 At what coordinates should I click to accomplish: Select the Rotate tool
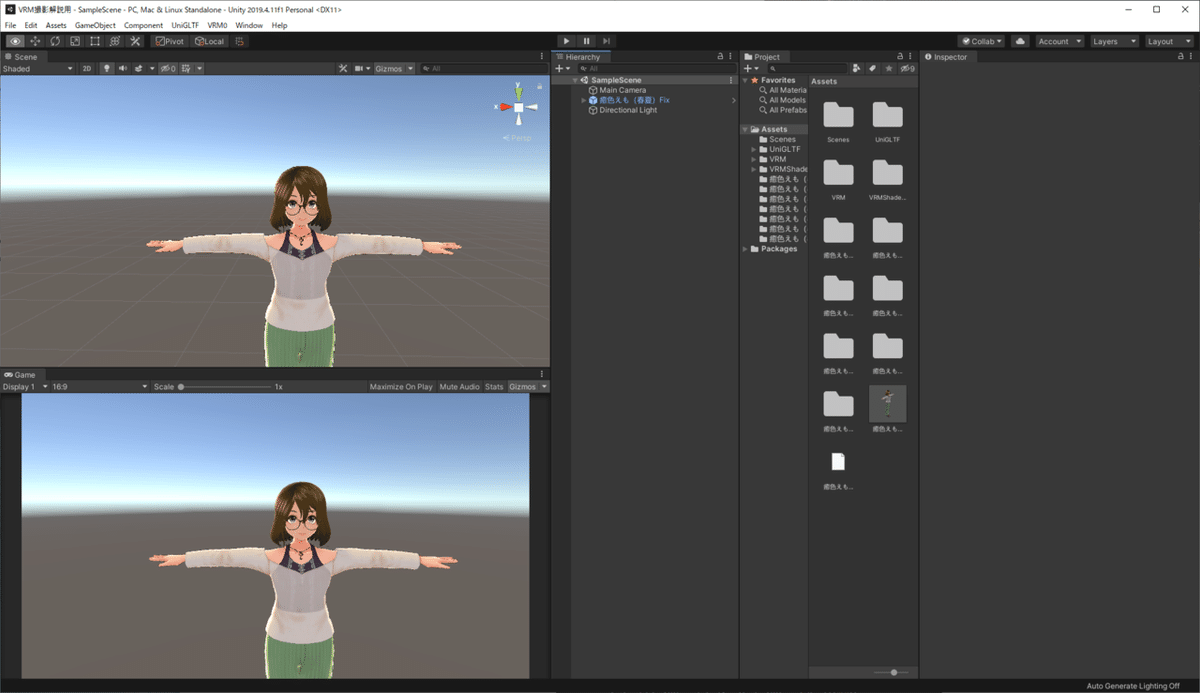(55, 41)
